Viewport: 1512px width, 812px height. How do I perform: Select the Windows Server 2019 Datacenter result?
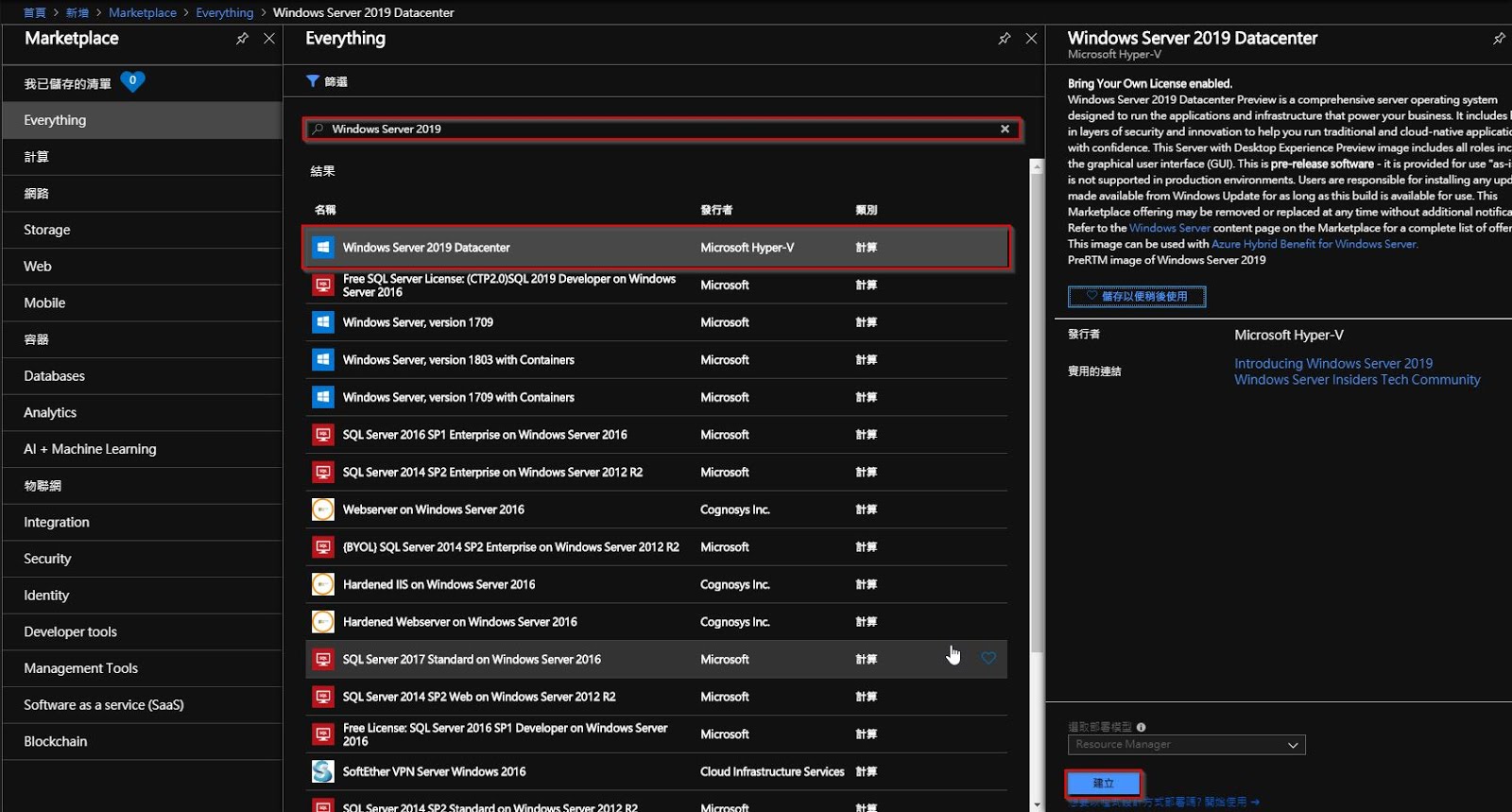click(x=658, y=248)
